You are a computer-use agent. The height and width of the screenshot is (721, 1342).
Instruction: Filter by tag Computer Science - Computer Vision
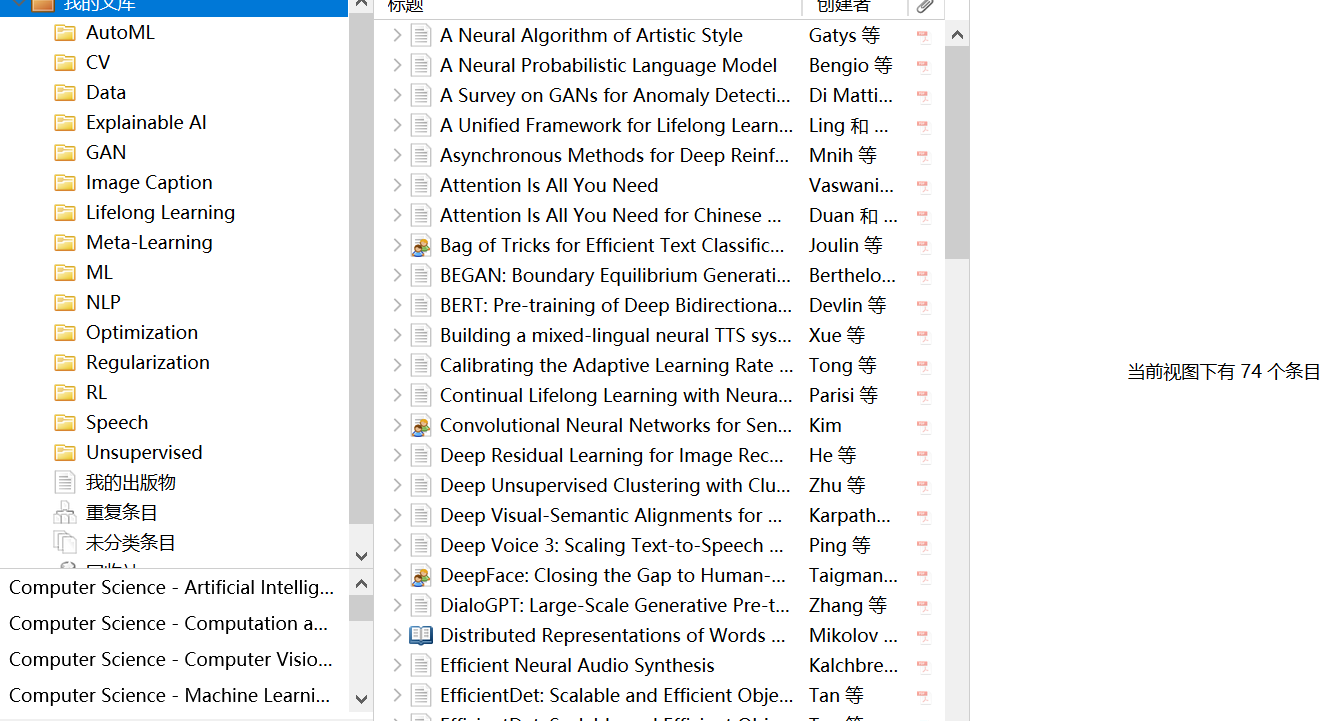click(x=170, y=659)
